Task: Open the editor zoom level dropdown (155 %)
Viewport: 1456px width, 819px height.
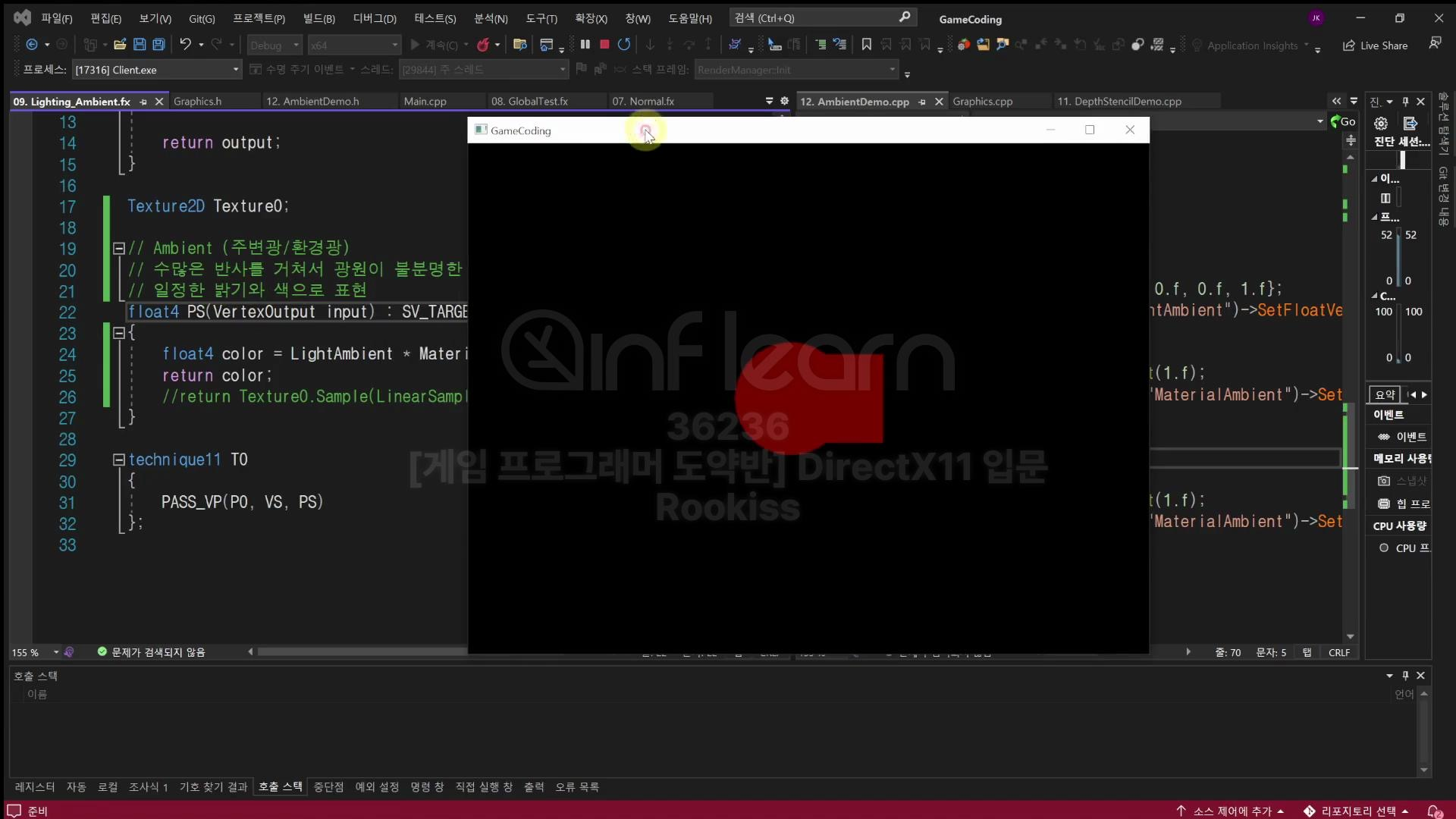Action: pos(56,652)
